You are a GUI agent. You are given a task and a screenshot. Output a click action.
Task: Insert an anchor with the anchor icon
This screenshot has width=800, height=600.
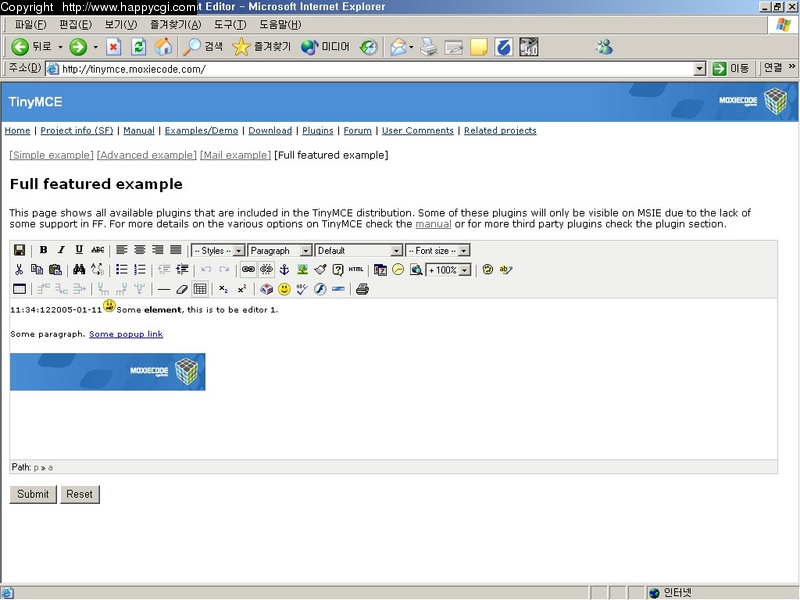click(284, 269)
